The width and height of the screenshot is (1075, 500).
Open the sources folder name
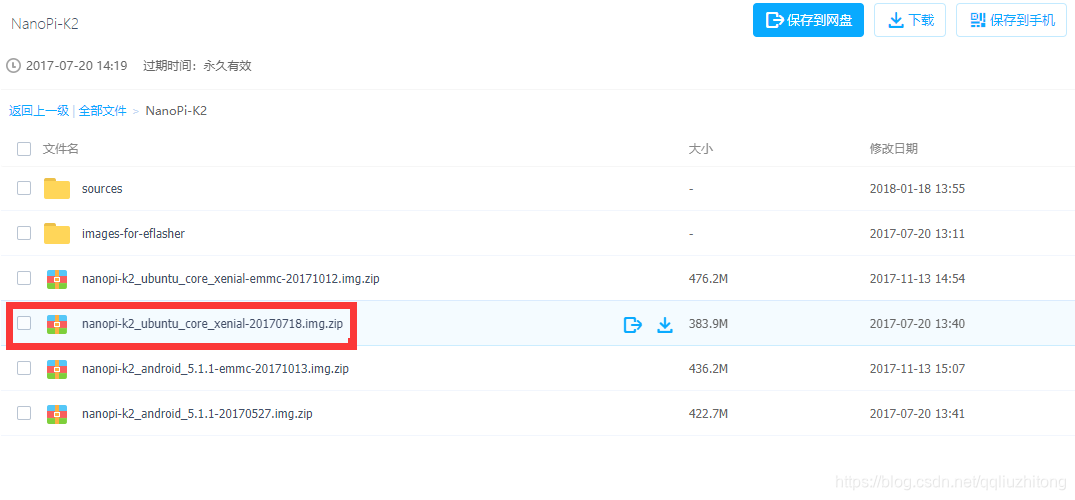pyautogui.click(x=102, y=189)
